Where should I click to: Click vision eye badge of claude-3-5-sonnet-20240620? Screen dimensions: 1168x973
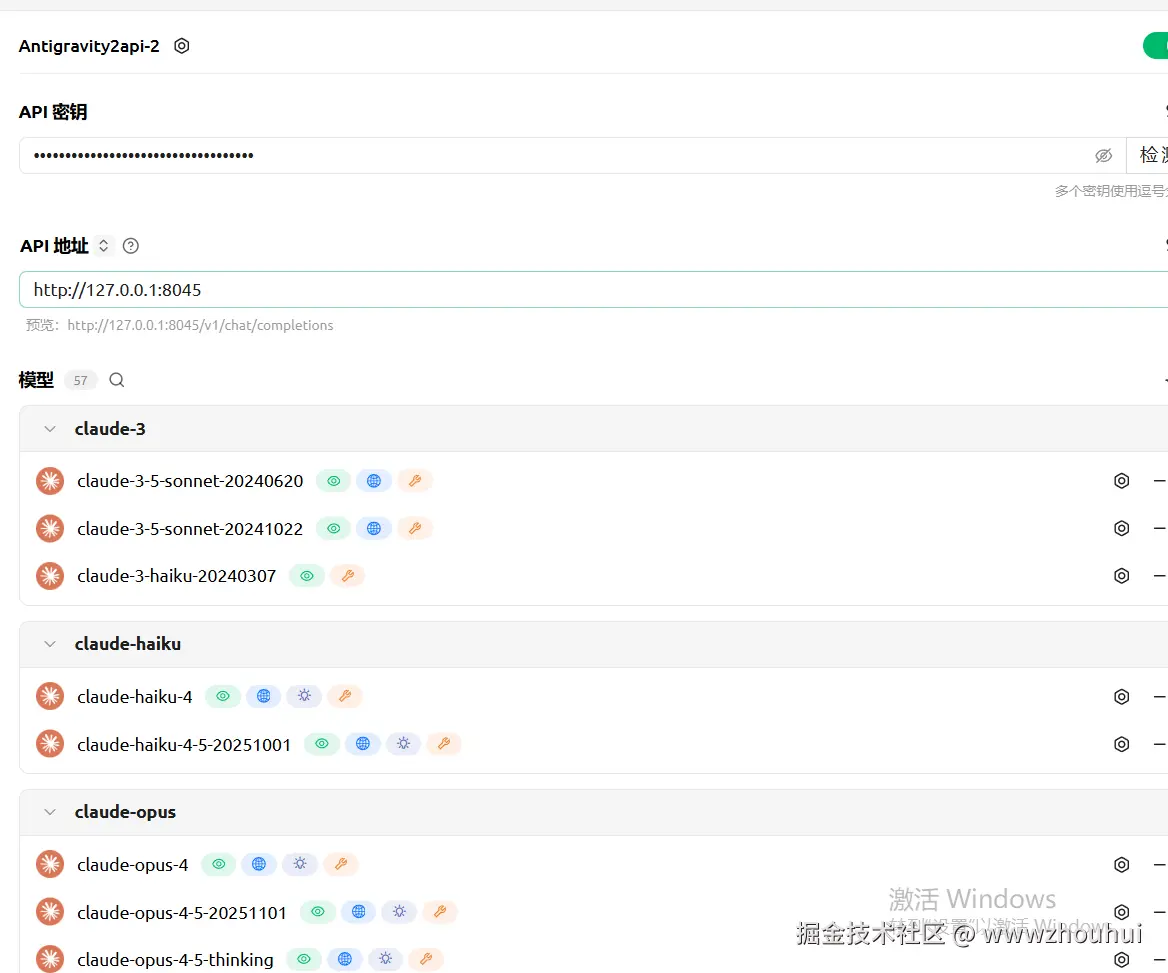tap(334, 481)
